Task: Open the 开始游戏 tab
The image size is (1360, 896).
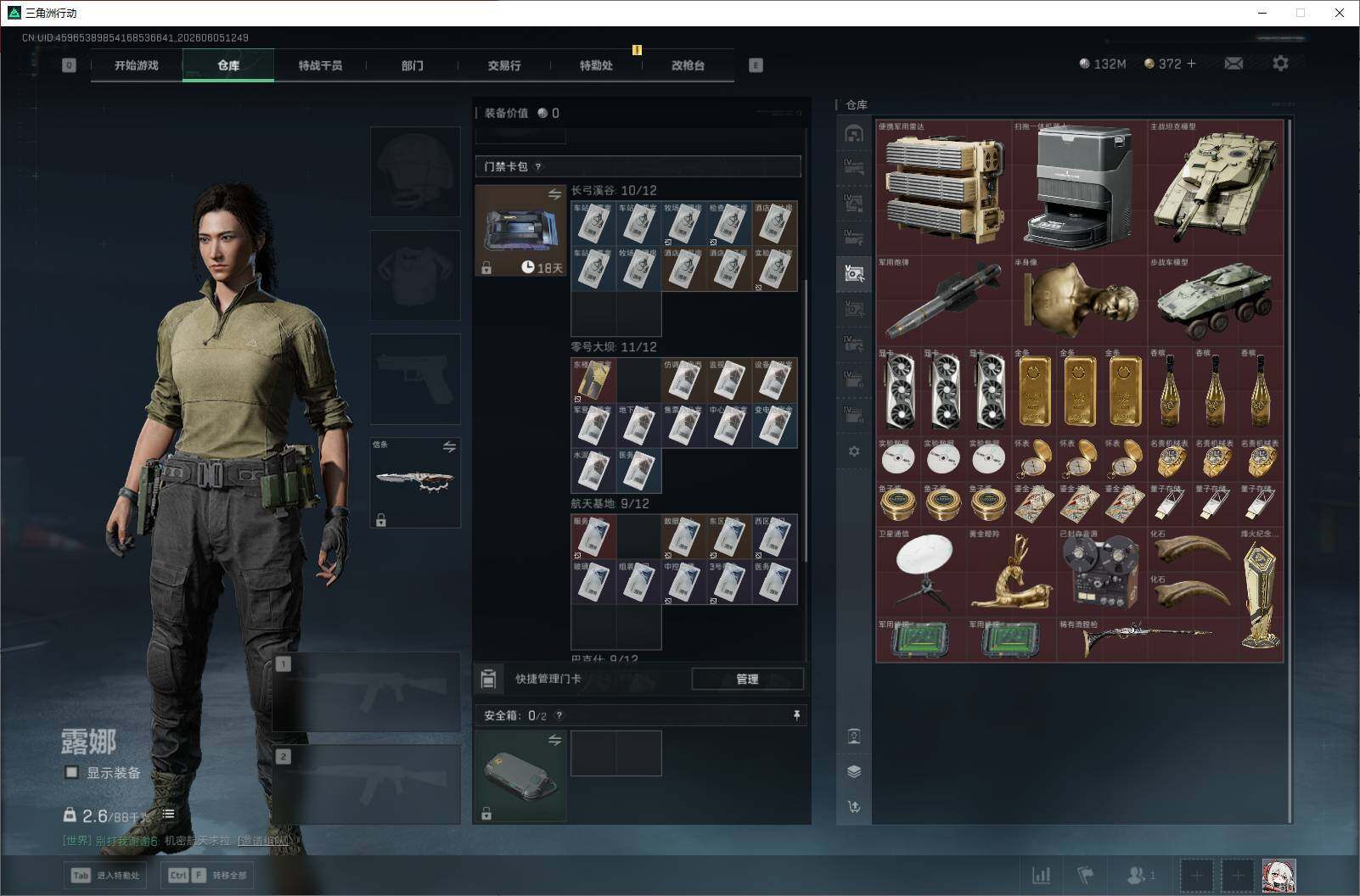Action: tap(137, 65)
